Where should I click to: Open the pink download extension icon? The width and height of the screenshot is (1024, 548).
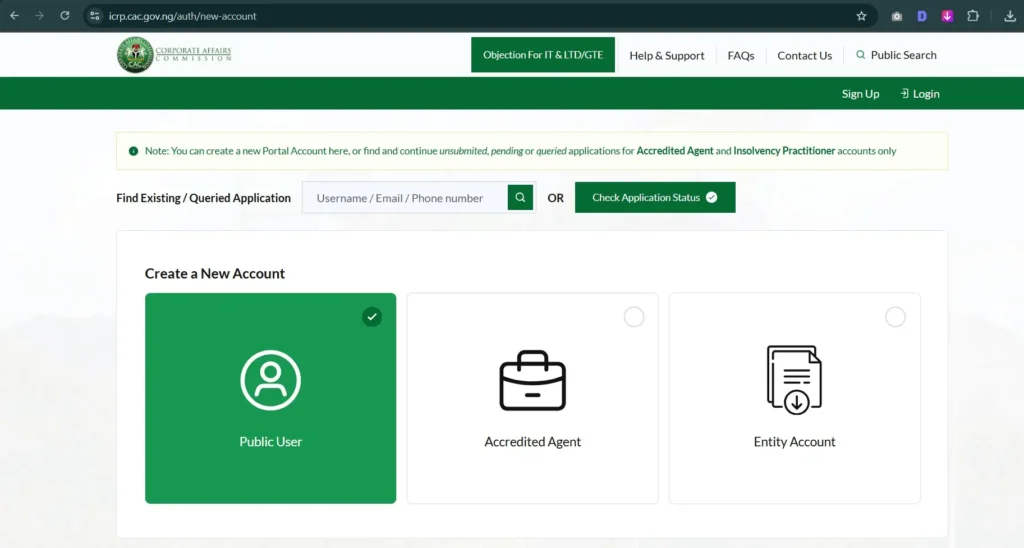[947, 16]
